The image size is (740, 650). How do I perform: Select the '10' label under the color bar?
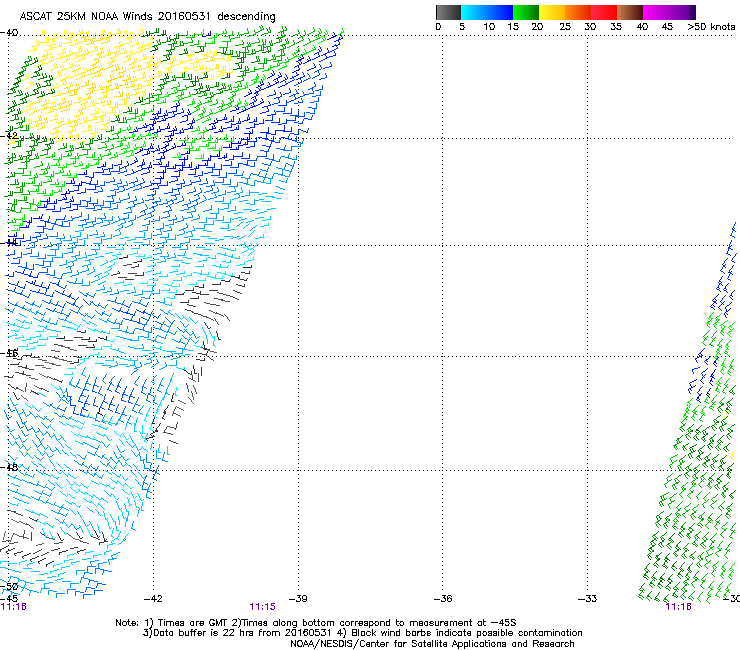[489, 27]
